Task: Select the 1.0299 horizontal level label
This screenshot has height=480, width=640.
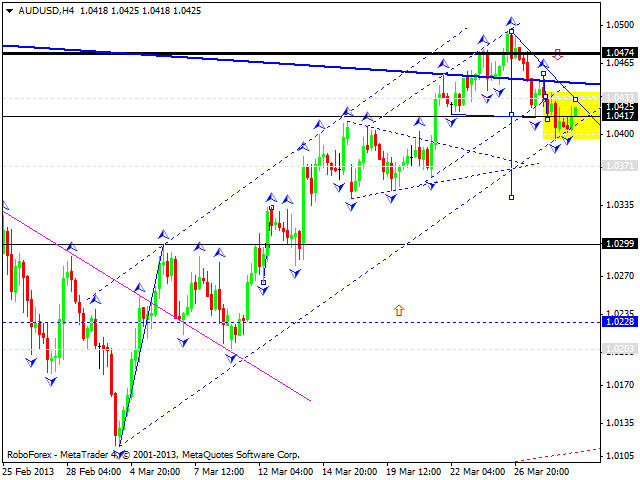Action: [x=621, y=244]
